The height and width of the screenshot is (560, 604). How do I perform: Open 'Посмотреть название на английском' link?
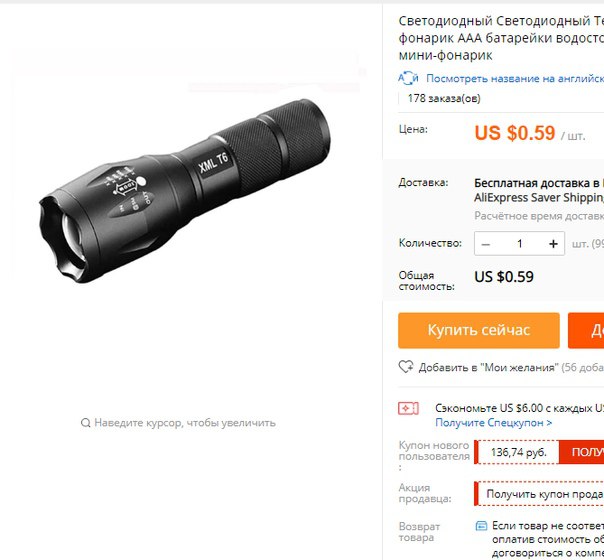coord(515,79)
